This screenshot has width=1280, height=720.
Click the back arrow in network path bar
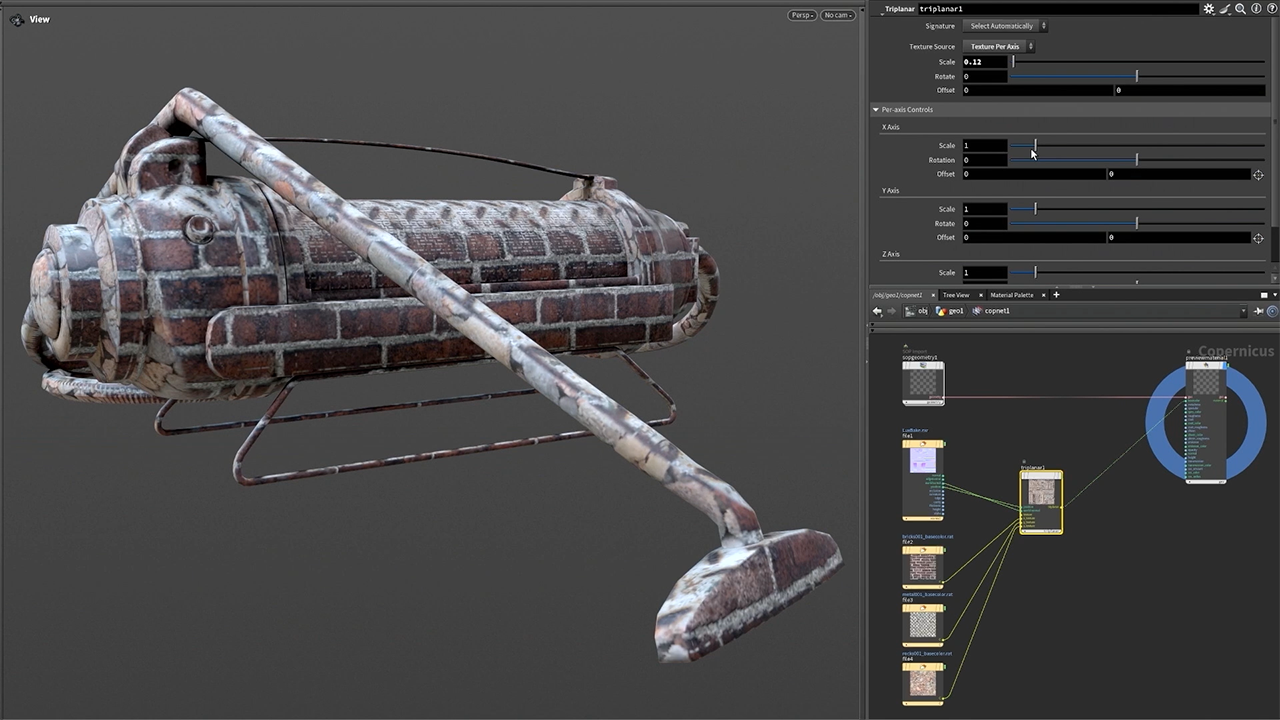878,311
